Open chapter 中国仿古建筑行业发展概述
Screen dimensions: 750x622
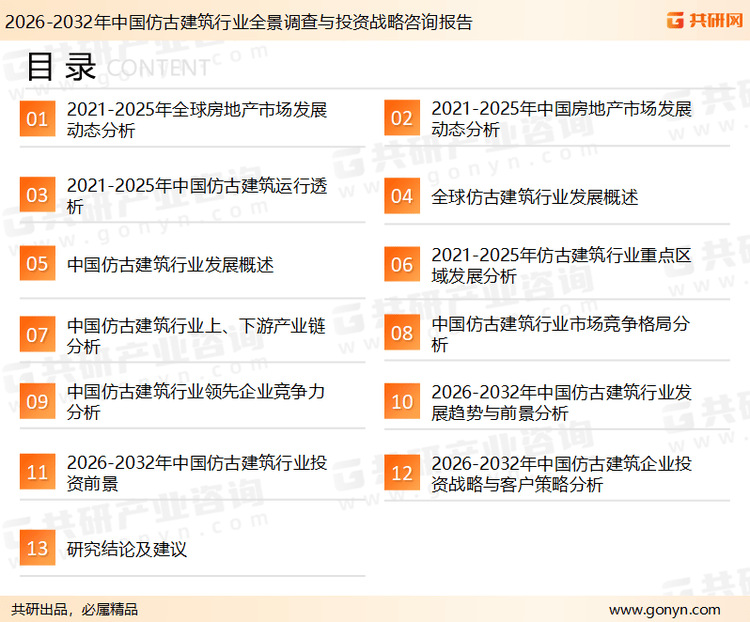[x=170, y=265]
